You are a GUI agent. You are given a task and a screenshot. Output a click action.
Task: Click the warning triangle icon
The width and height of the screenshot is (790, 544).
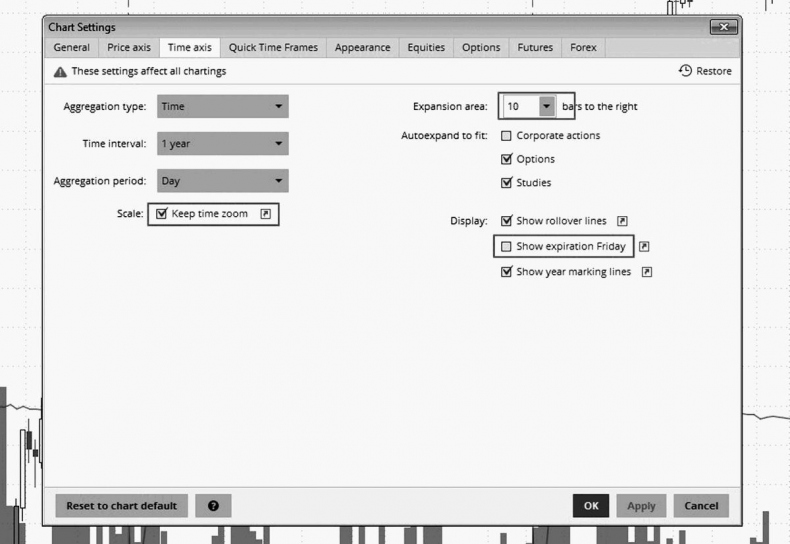[x=60, y=72]
